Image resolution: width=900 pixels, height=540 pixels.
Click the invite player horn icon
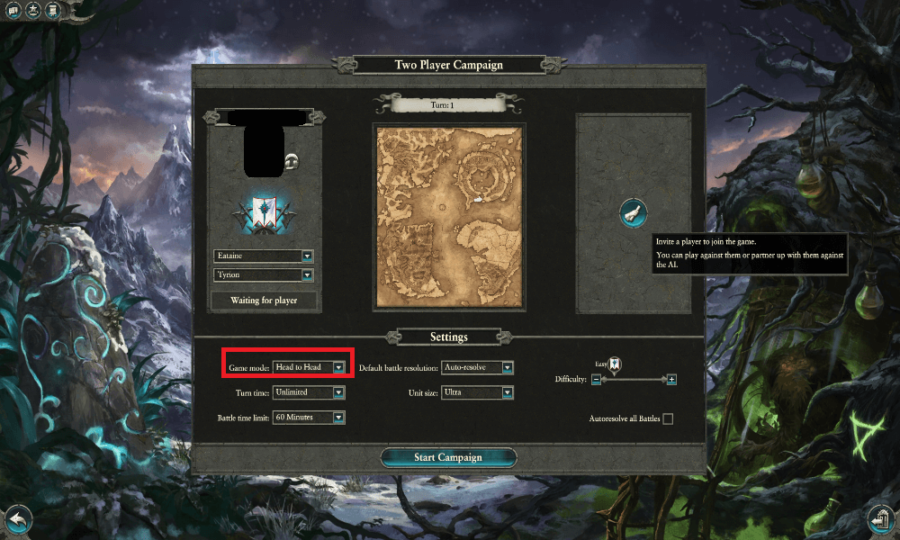pos(633,213)
